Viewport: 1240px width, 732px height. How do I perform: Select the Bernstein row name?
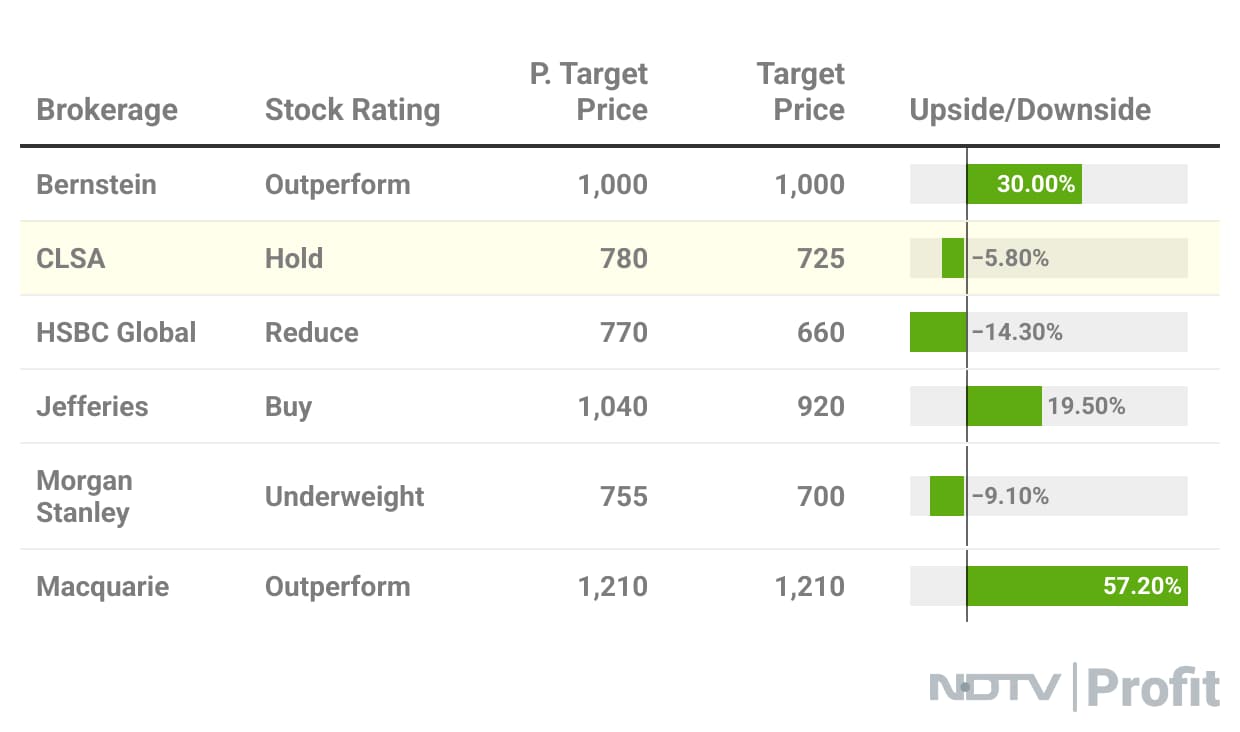(96, 184)
